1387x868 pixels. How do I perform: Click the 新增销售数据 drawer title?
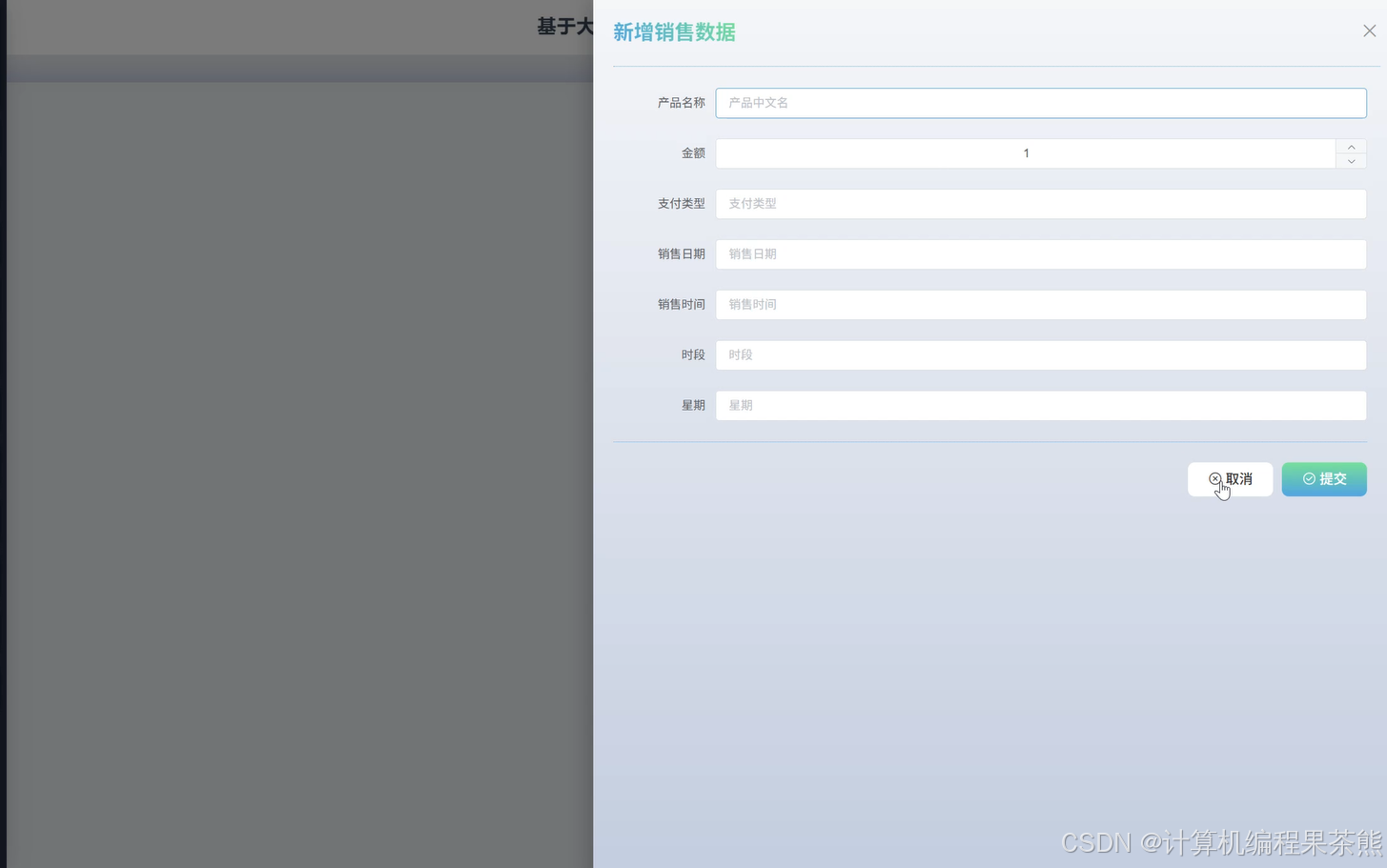pos(674,32)
